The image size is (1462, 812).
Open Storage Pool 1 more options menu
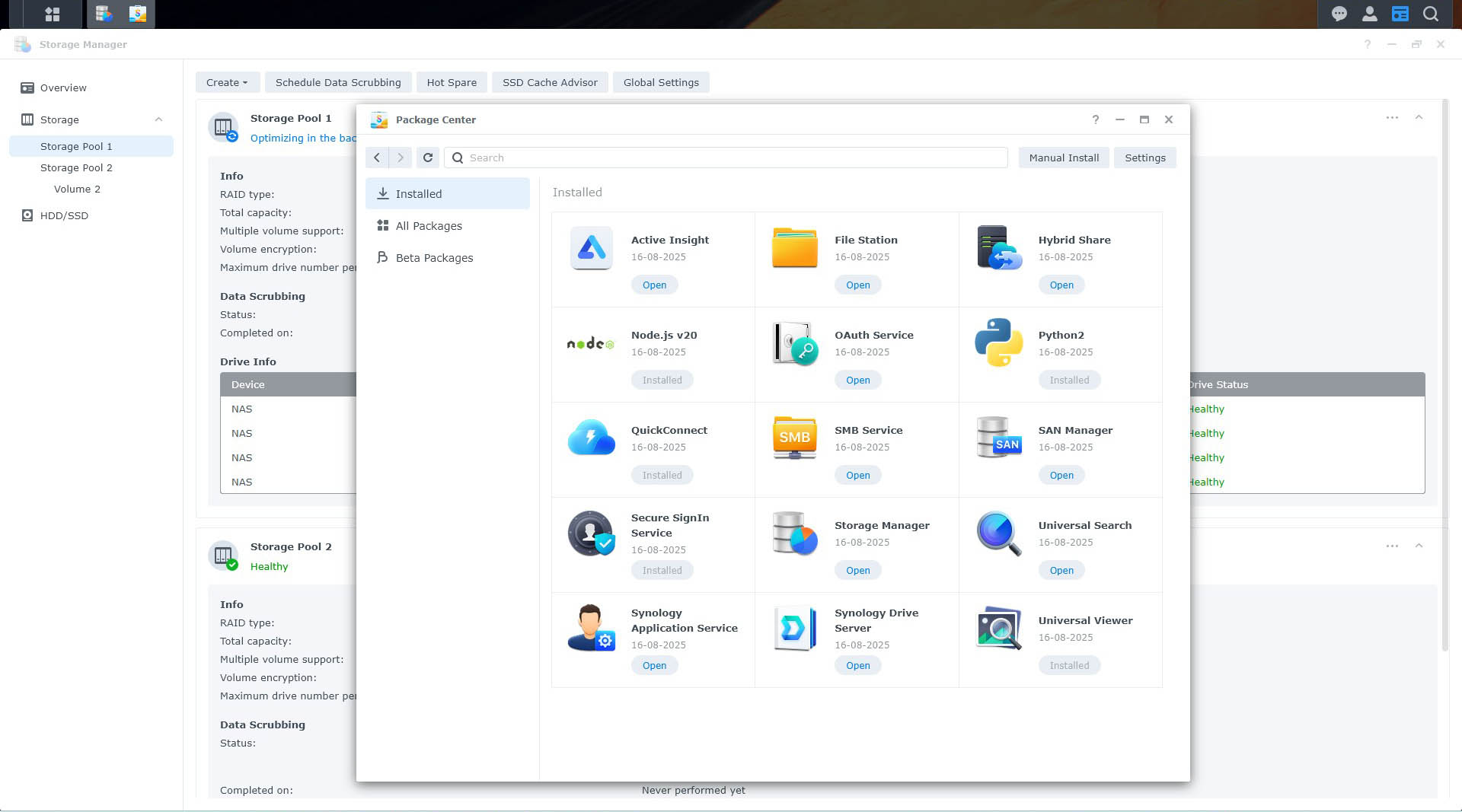pyautogui.click(x=1392, y=117)
